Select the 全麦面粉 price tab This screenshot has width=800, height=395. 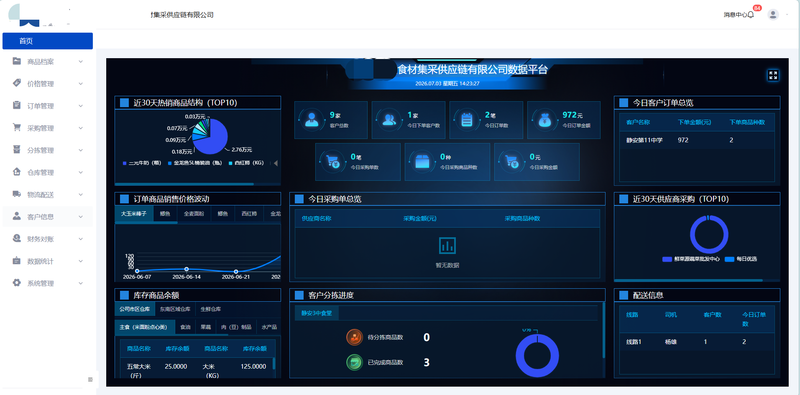tap(193, 214)
